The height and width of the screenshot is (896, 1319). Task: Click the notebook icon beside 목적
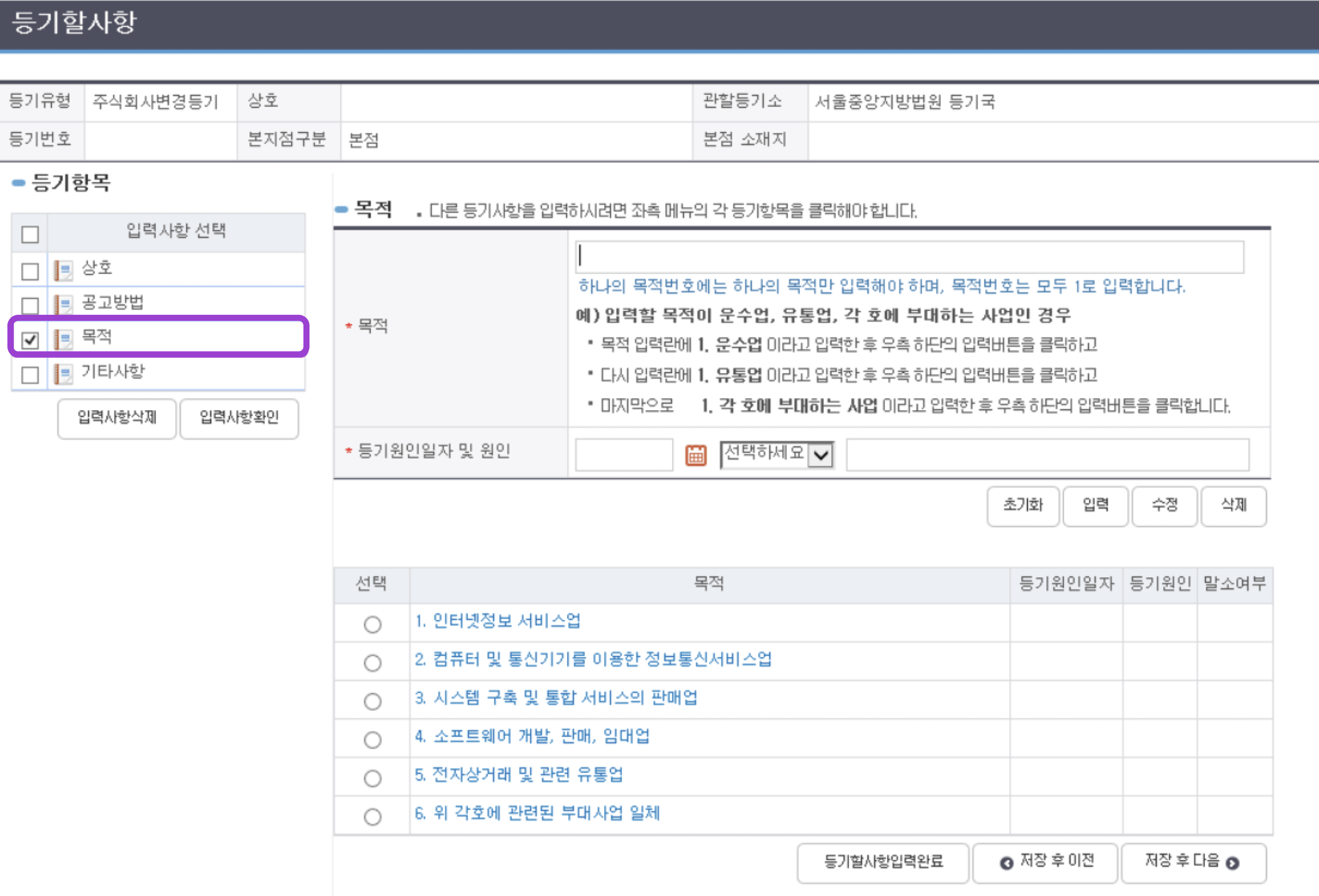(x=63, y=339)
